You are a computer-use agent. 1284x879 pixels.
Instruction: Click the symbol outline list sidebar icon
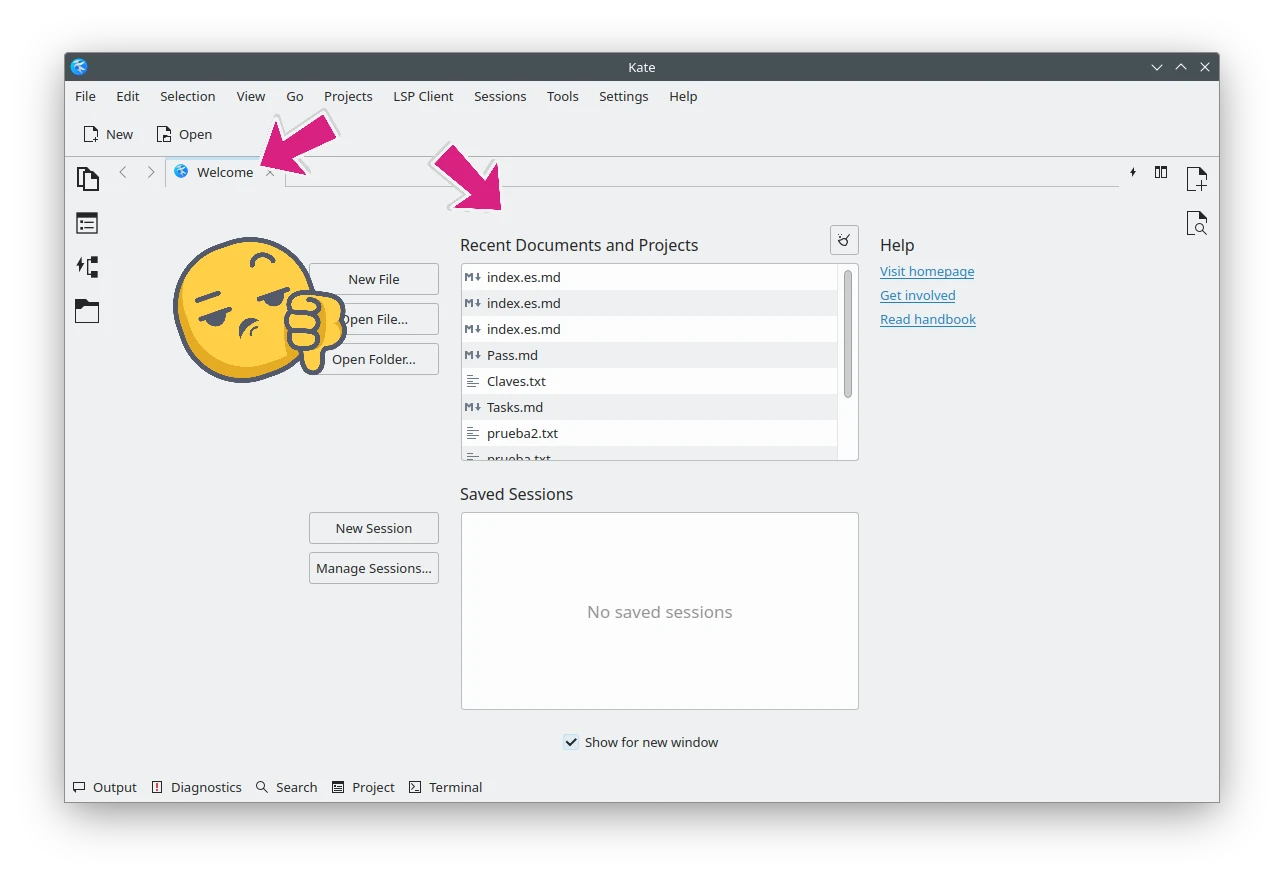tap(88, 223)
